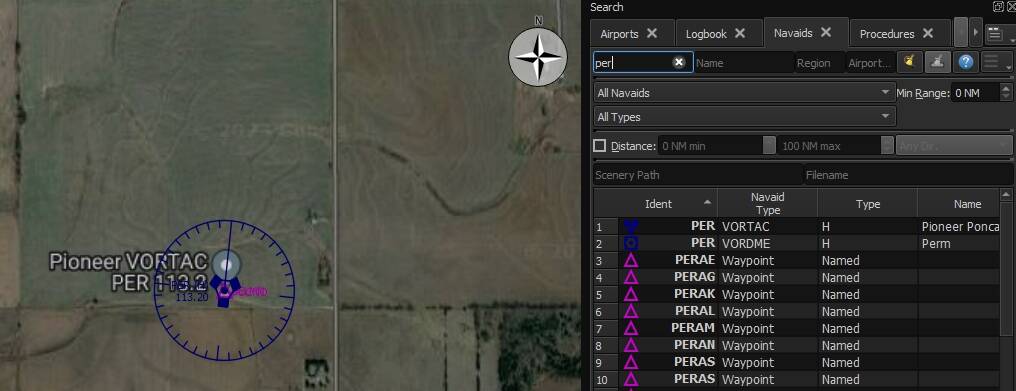Click the reset search (broom) icon
The height and width of the screenshot is (391, 1016).
(x=909, y=62)
